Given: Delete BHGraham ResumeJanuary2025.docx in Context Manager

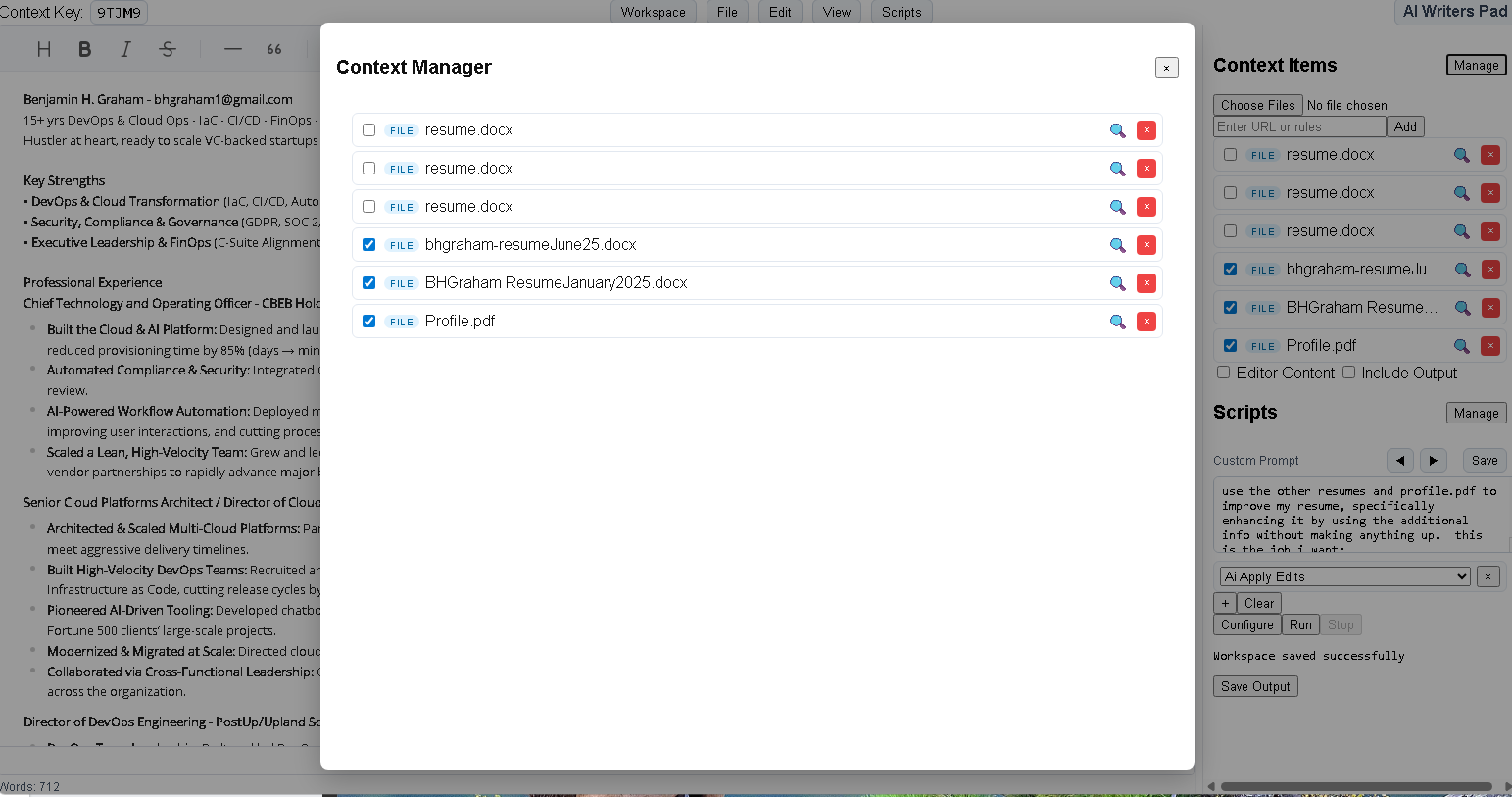Looking at the screenshot, I should click(1146, 283).
